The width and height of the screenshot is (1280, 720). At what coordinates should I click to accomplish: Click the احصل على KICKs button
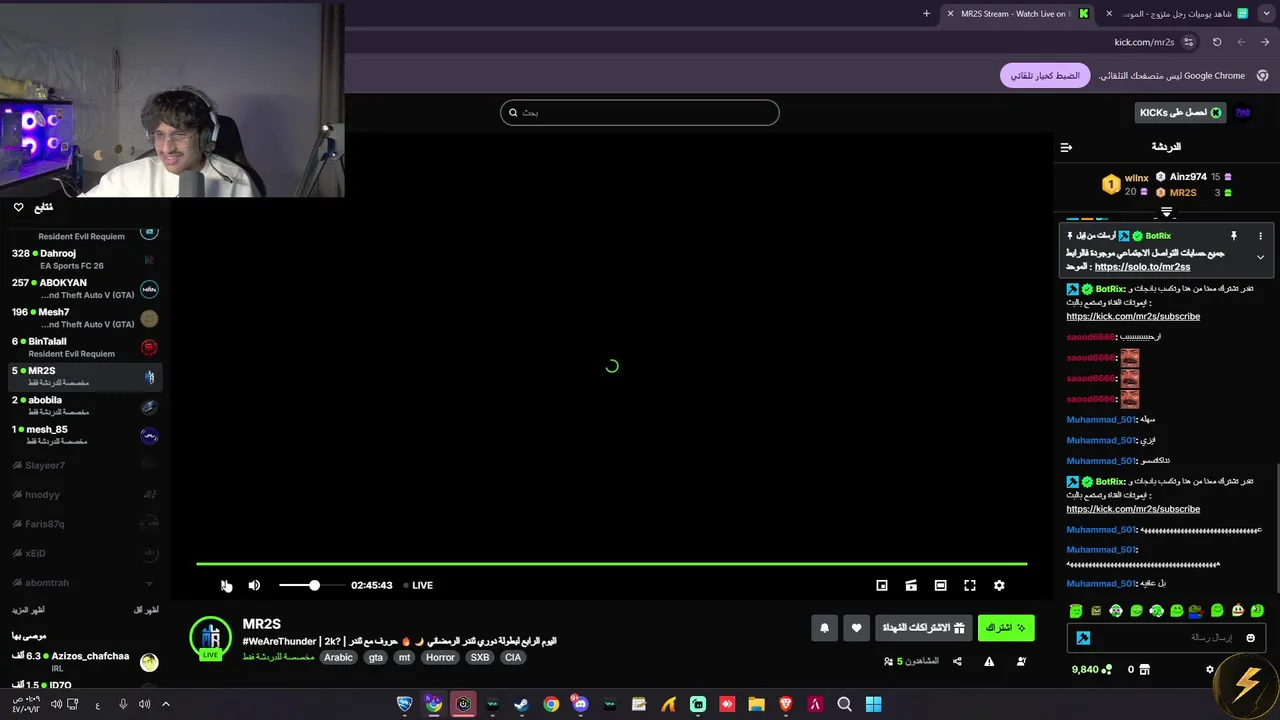pos(1181,113)
